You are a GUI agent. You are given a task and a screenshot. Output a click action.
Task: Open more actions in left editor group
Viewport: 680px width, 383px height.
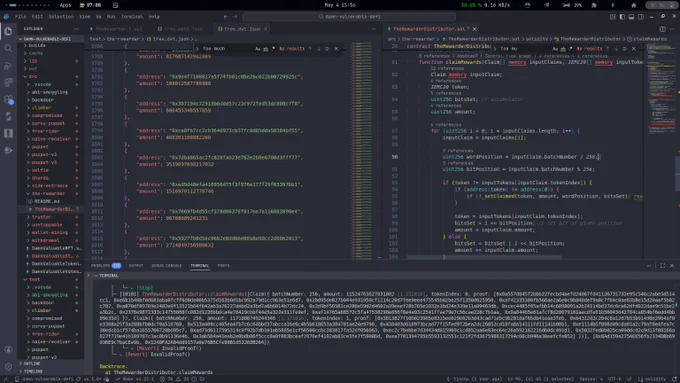pos(374,29)
